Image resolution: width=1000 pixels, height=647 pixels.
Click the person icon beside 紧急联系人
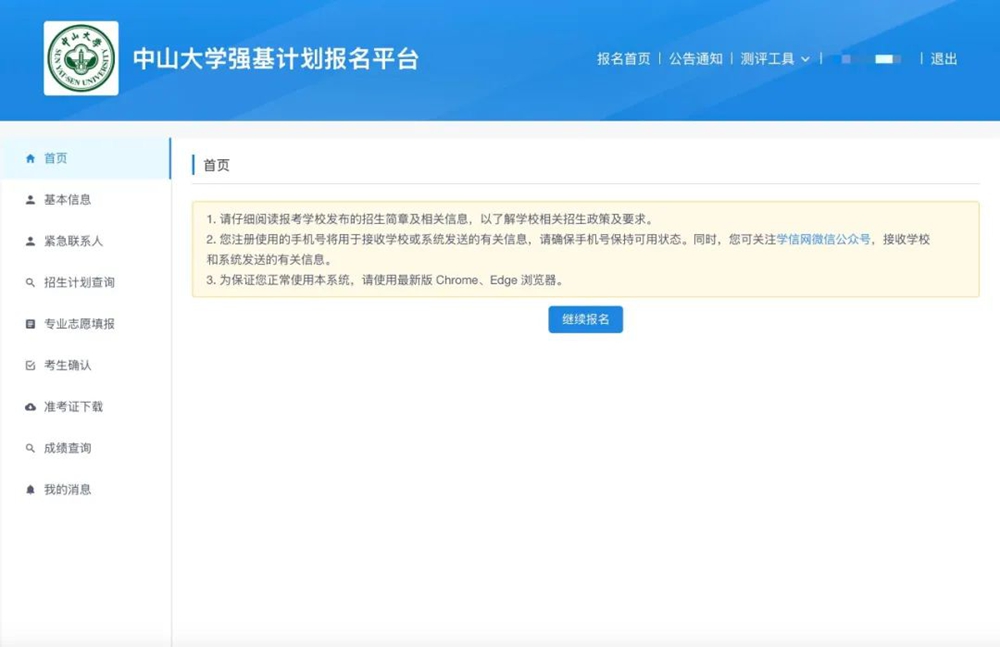coord(30,241)
